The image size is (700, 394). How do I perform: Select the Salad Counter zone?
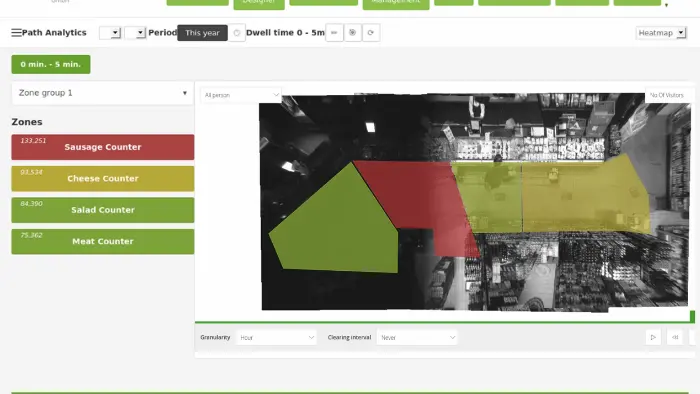pyautogui.click(x=103, y=210)
